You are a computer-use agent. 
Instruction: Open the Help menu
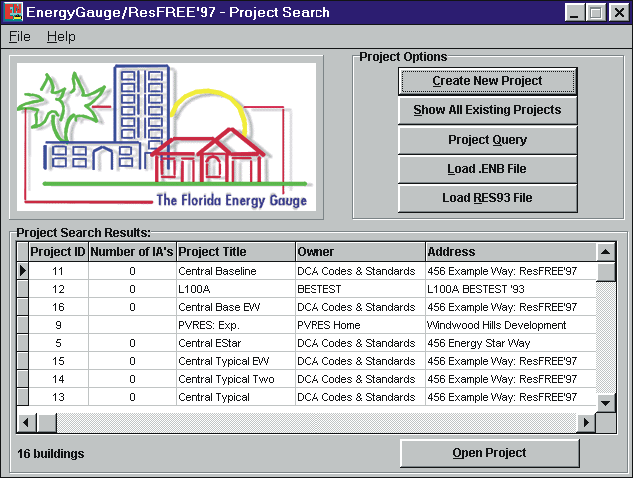click(61, 37)
